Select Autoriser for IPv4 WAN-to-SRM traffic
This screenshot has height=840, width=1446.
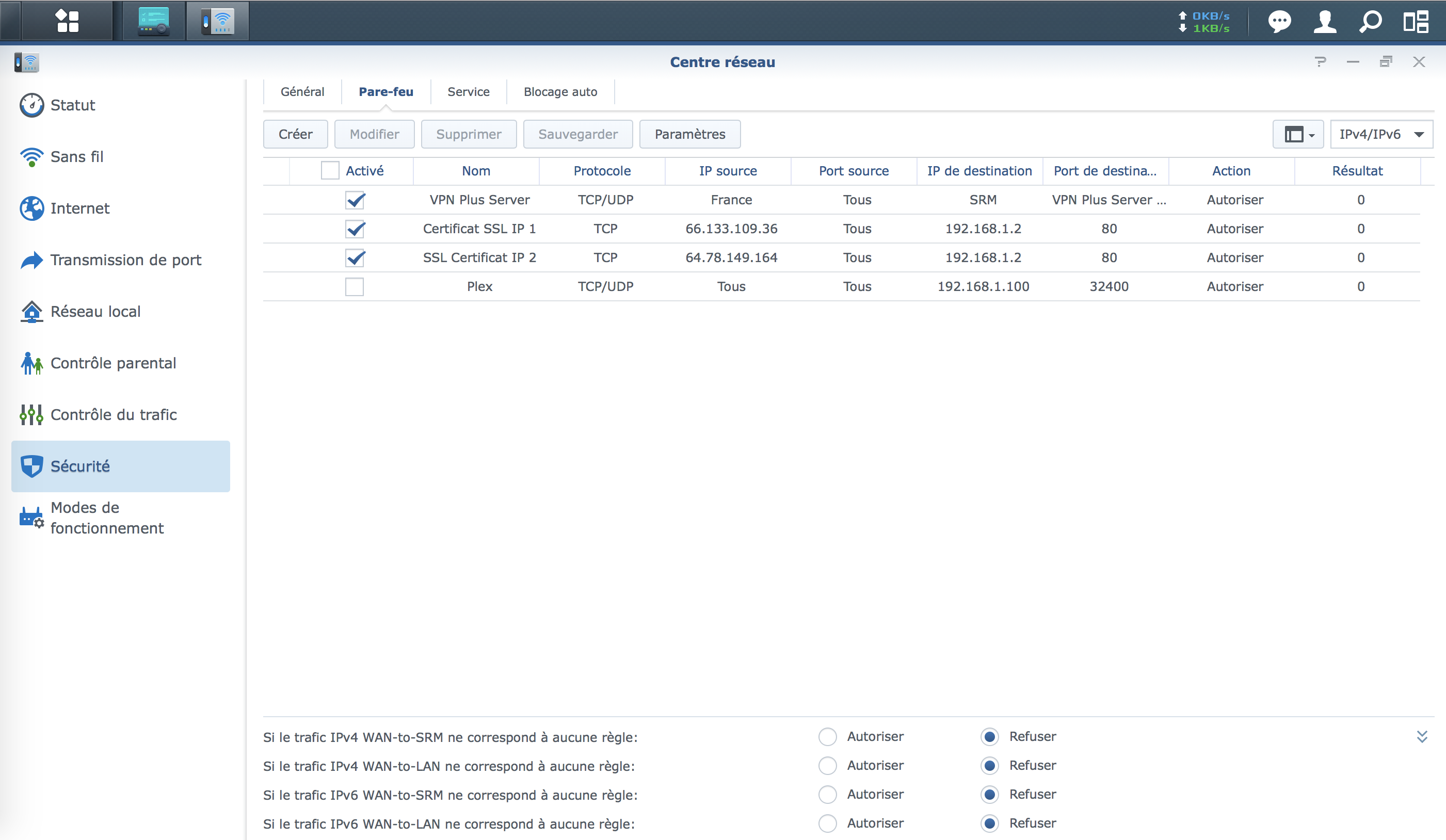point(827,737)
